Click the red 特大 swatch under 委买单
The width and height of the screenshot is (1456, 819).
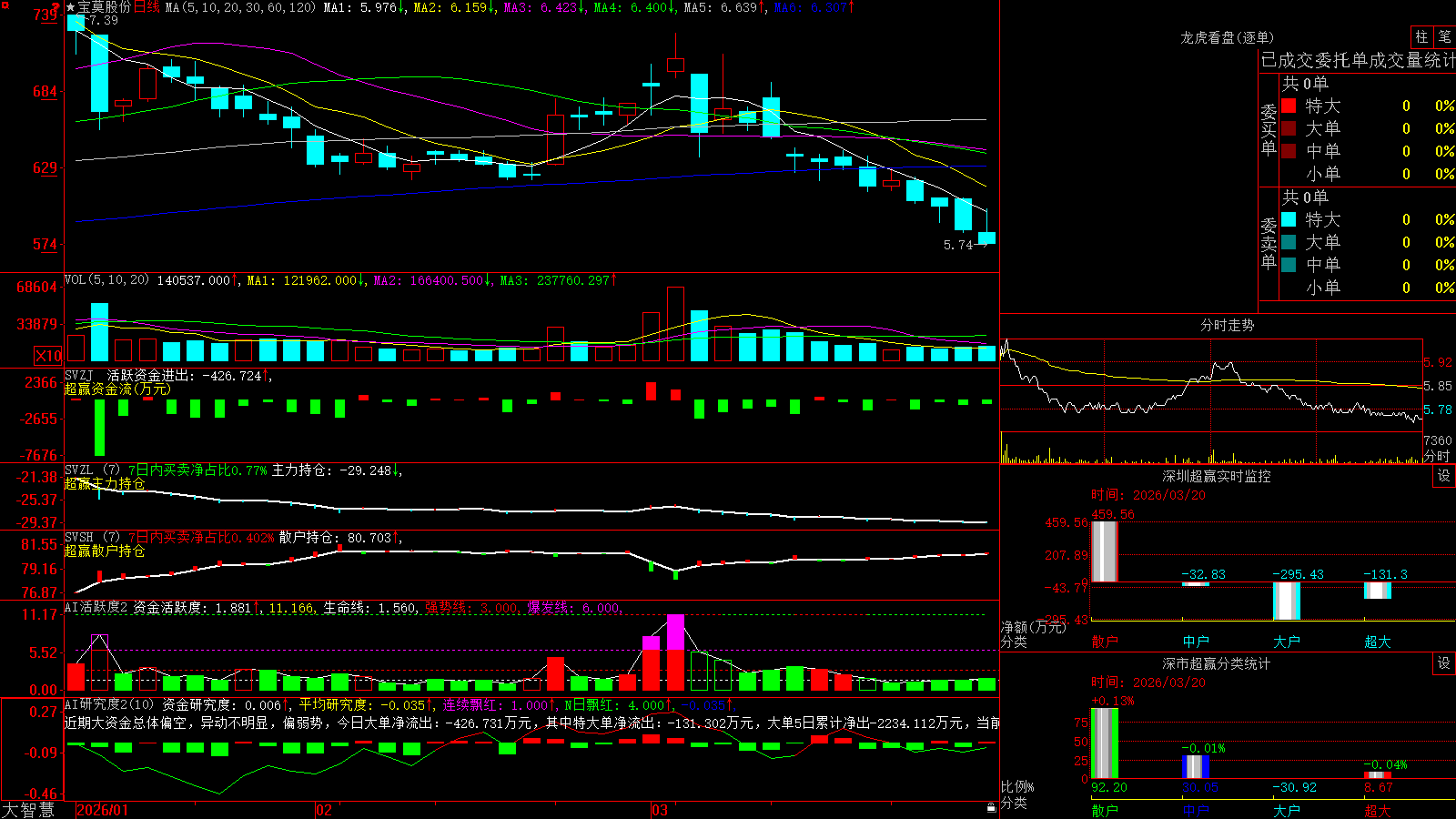click(x=1289, y=106)
